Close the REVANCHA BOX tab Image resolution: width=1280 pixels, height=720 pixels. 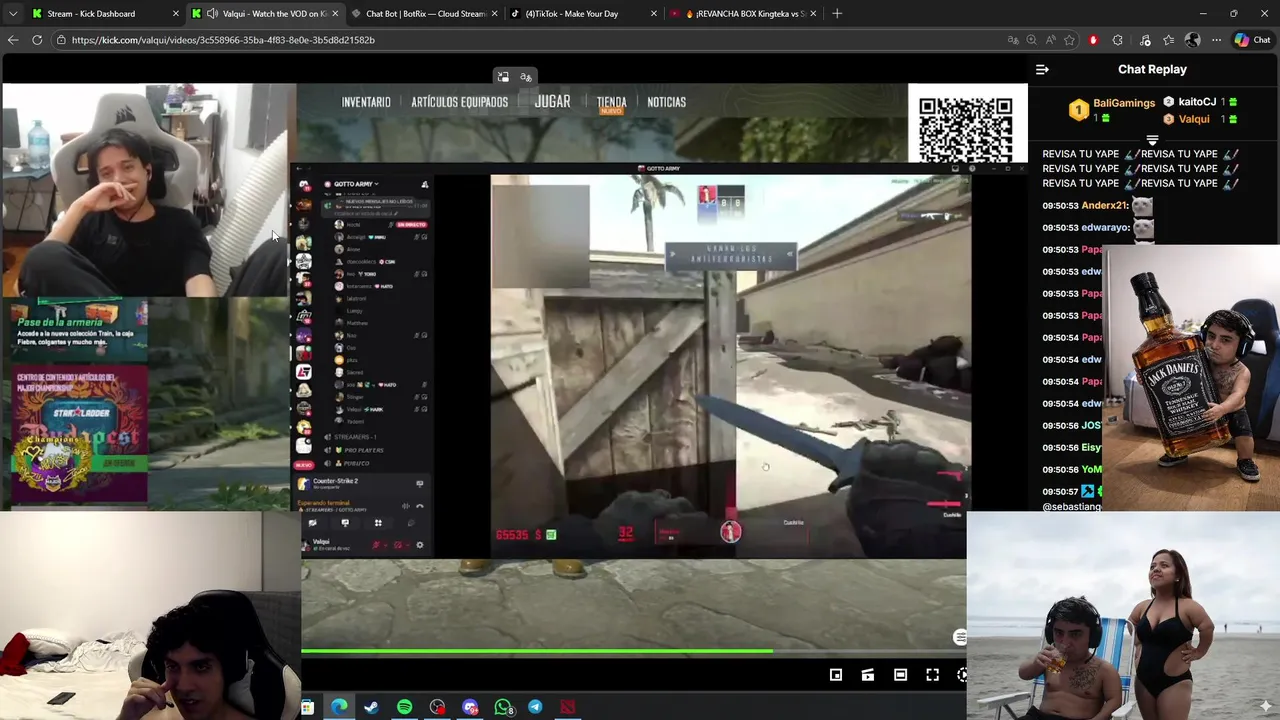(x=814, y=13)
